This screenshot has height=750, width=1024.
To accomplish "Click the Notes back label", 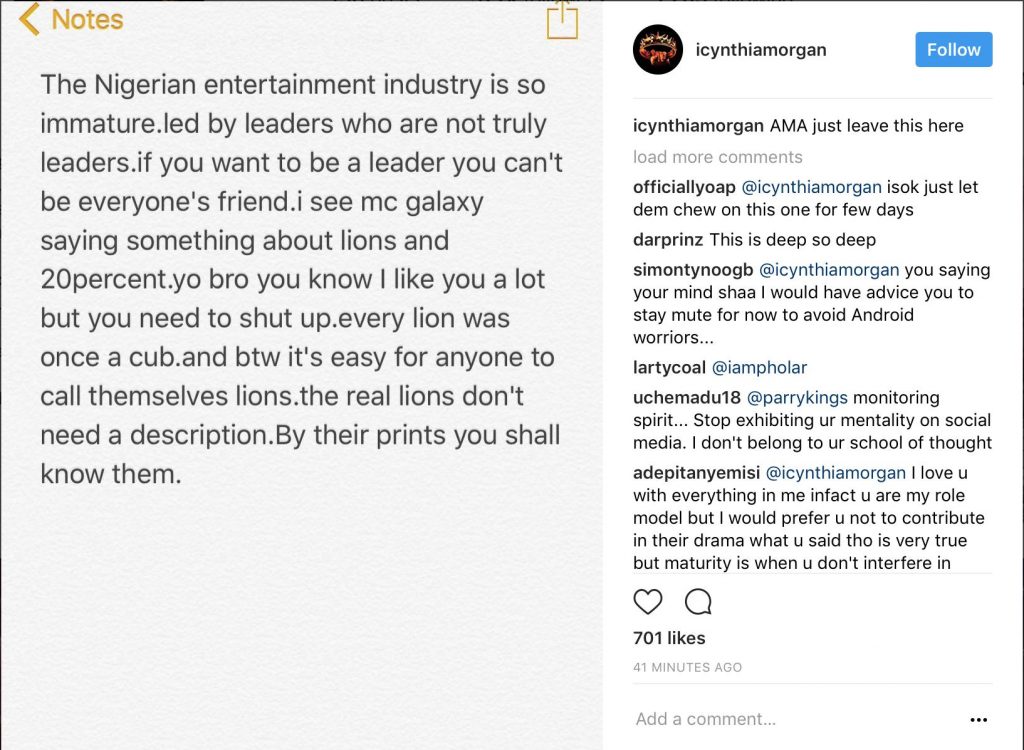I will [87, 19].
